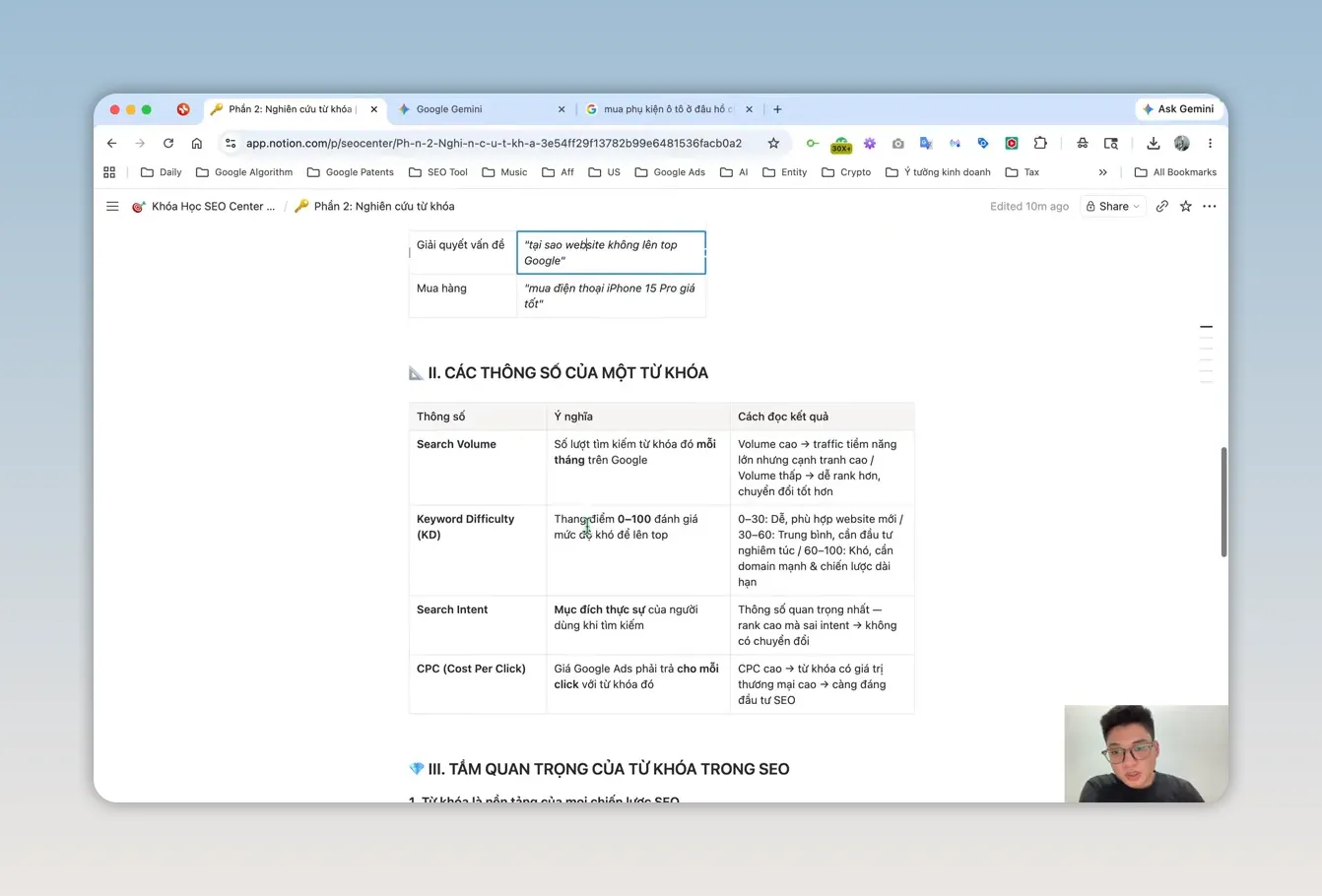Open the Google Translate extension
This screenshot has height=896, width=1322.
(x=926, y=143)
